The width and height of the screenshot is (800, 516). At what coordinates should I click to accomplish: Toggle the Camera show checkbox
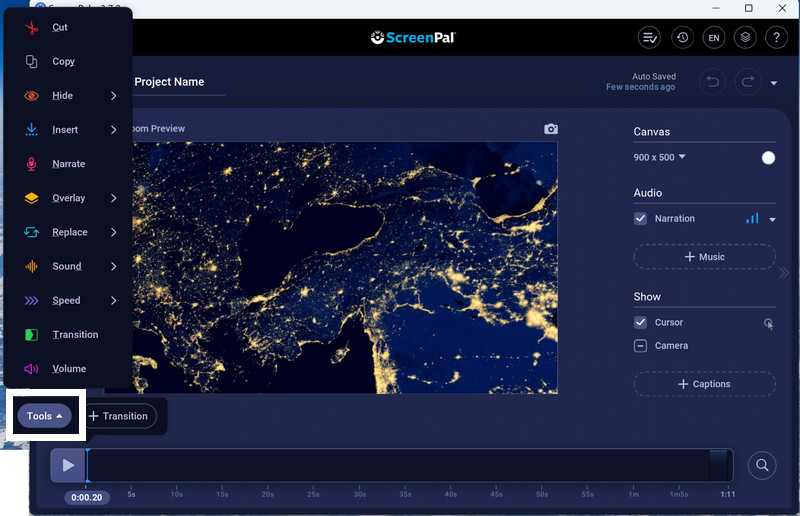(x=641, y=346)
